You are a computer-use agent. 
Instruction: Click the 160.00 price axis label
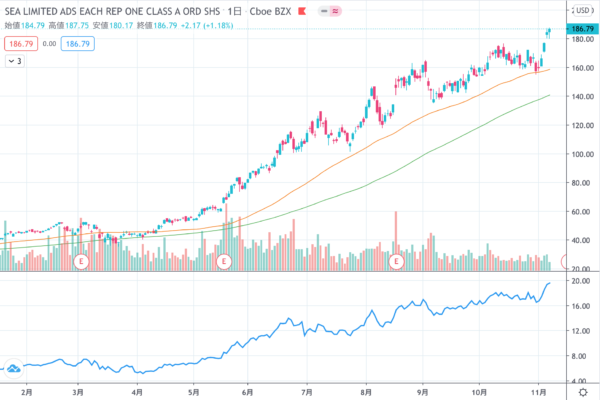582,68
